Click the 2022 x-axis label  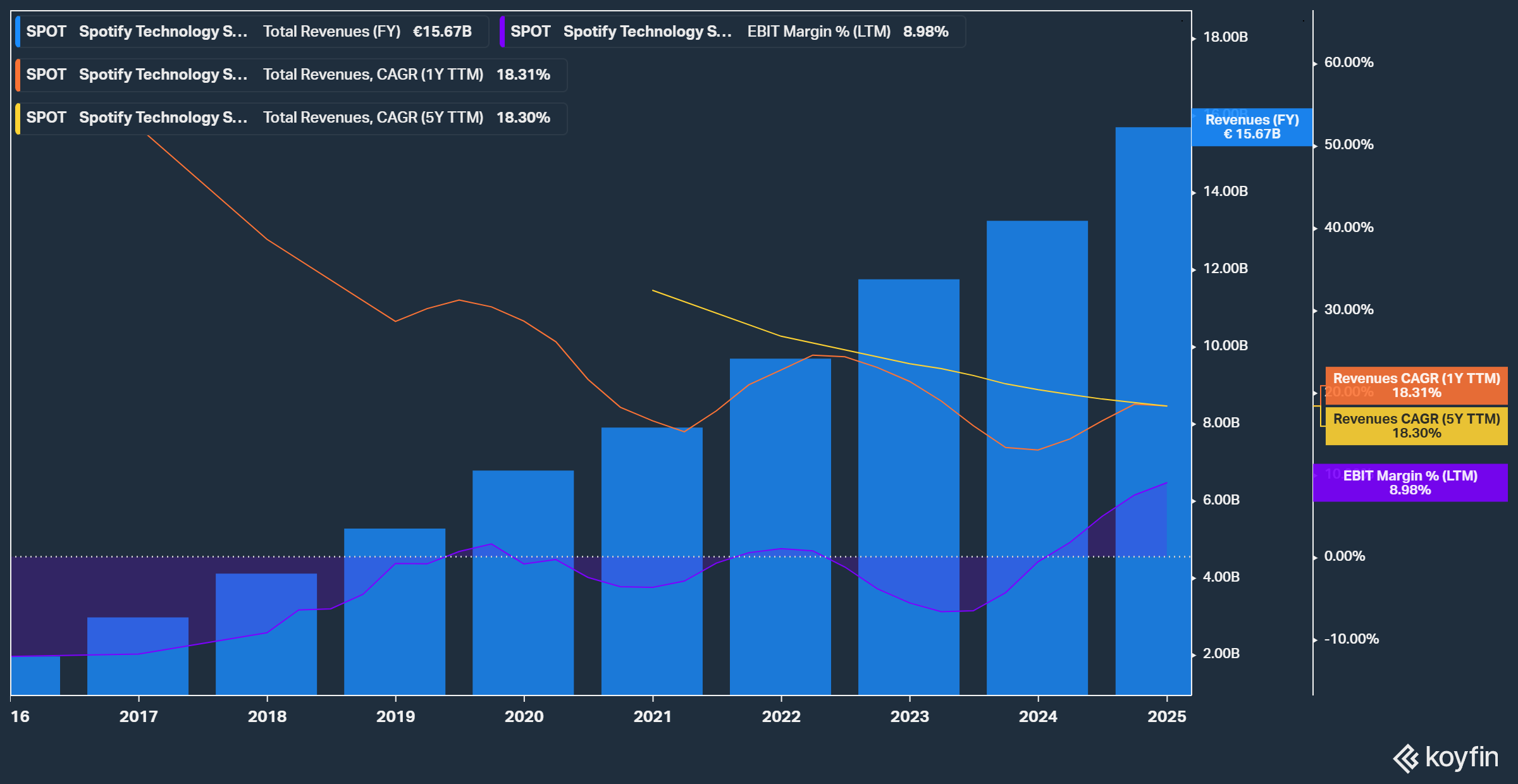(781, 716)
